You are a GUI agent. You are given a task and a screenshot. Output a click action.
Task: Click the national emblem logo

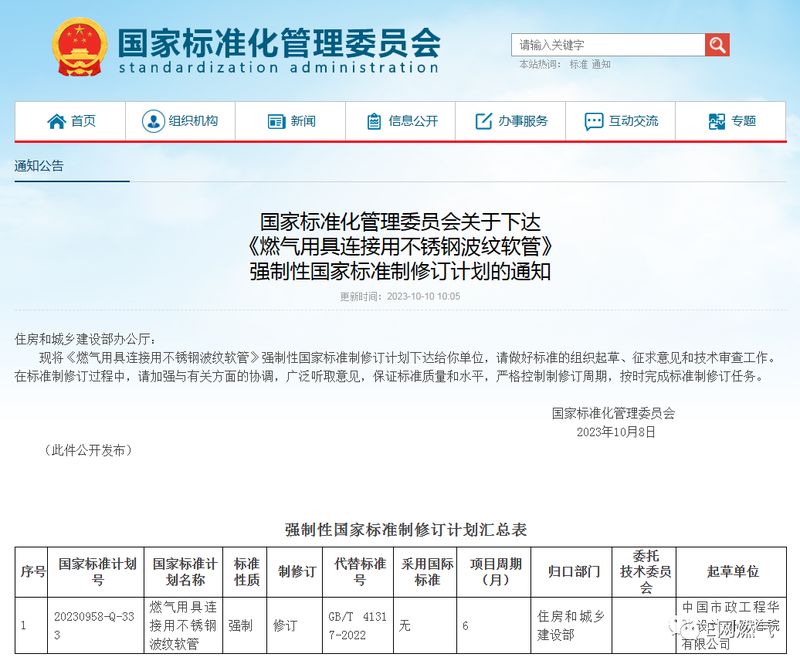coord(81,47)
